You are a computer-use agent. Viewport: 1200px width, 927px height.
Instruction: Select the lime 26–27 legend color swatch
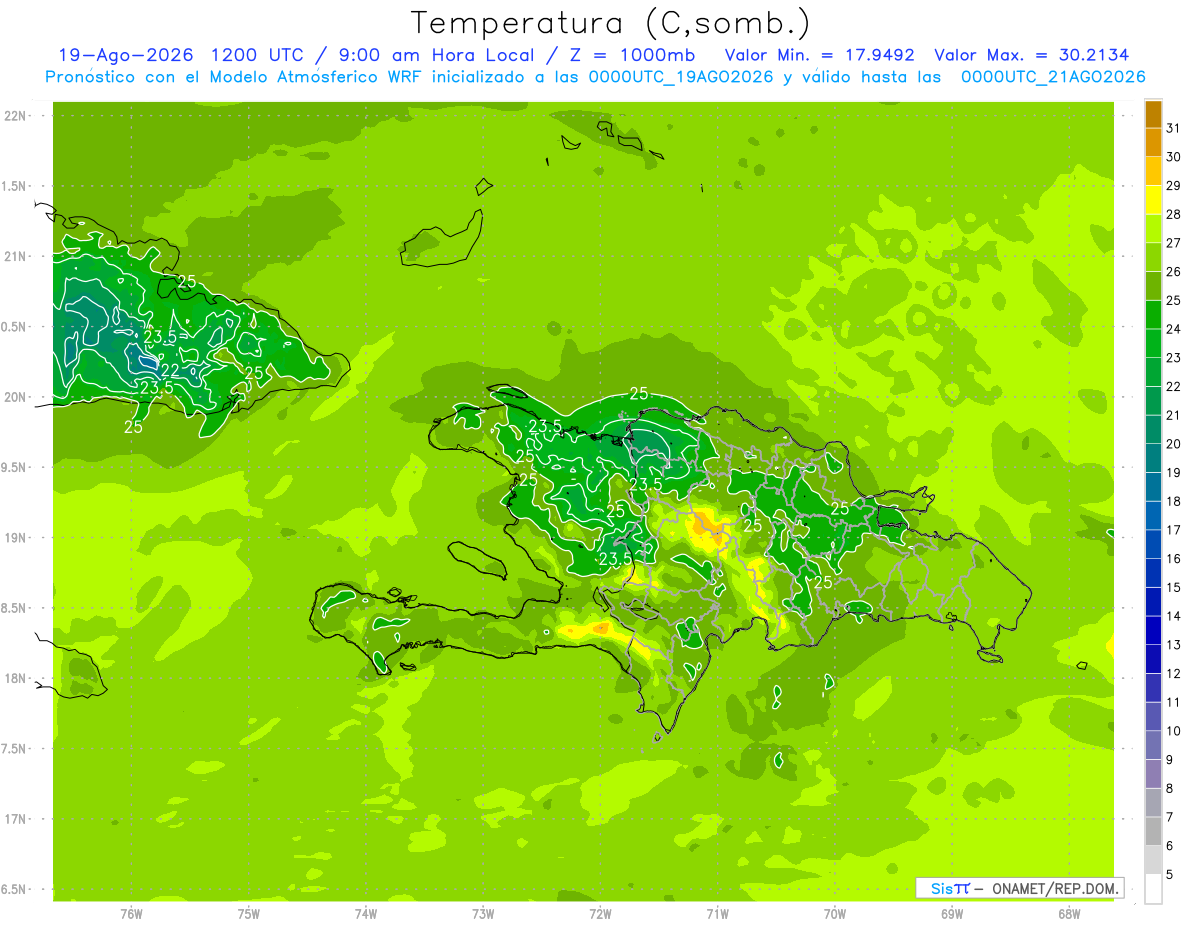click(x=1153, y=257)
